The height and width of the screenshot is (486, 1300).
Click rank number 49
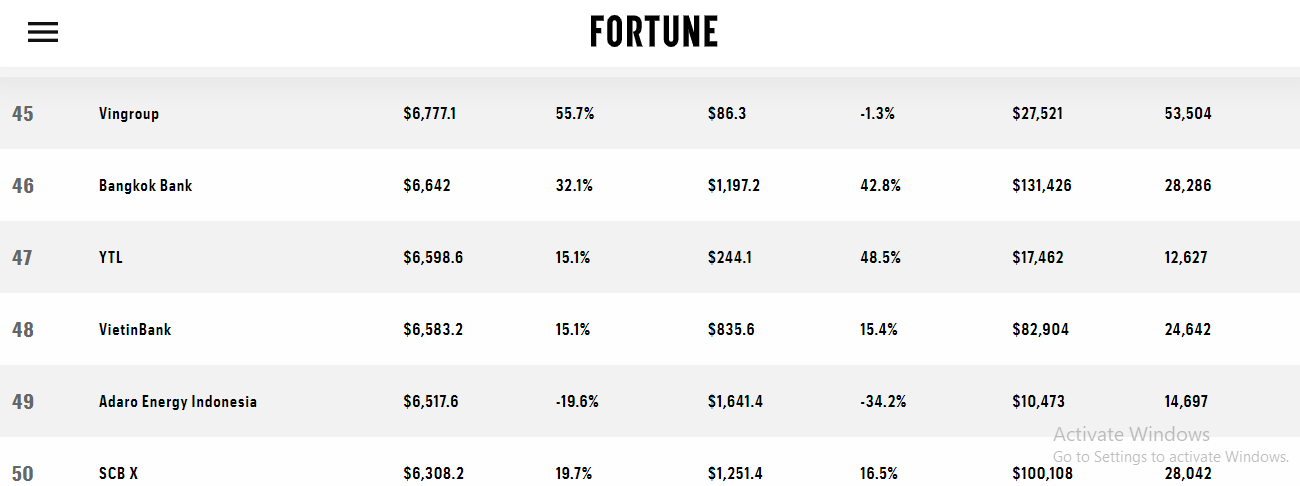point(23,402)
